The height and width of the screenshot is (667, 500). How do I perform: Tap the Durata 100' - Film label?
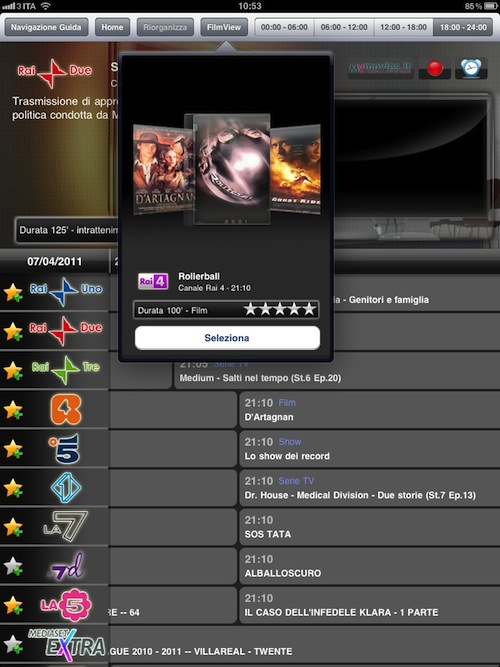point(172,311)
